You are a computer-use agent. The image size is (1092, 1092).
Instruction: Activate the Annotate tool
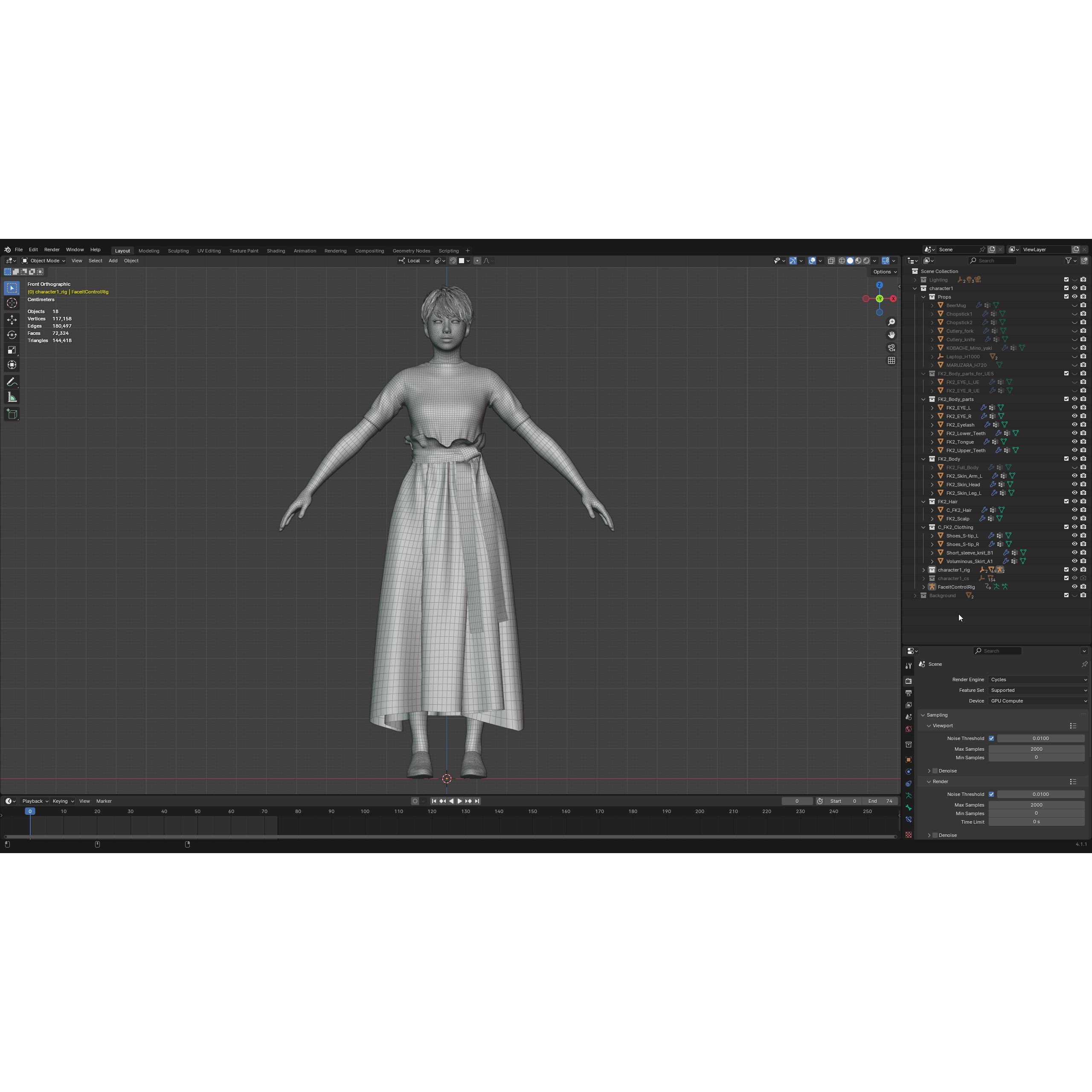click(12, 381)
